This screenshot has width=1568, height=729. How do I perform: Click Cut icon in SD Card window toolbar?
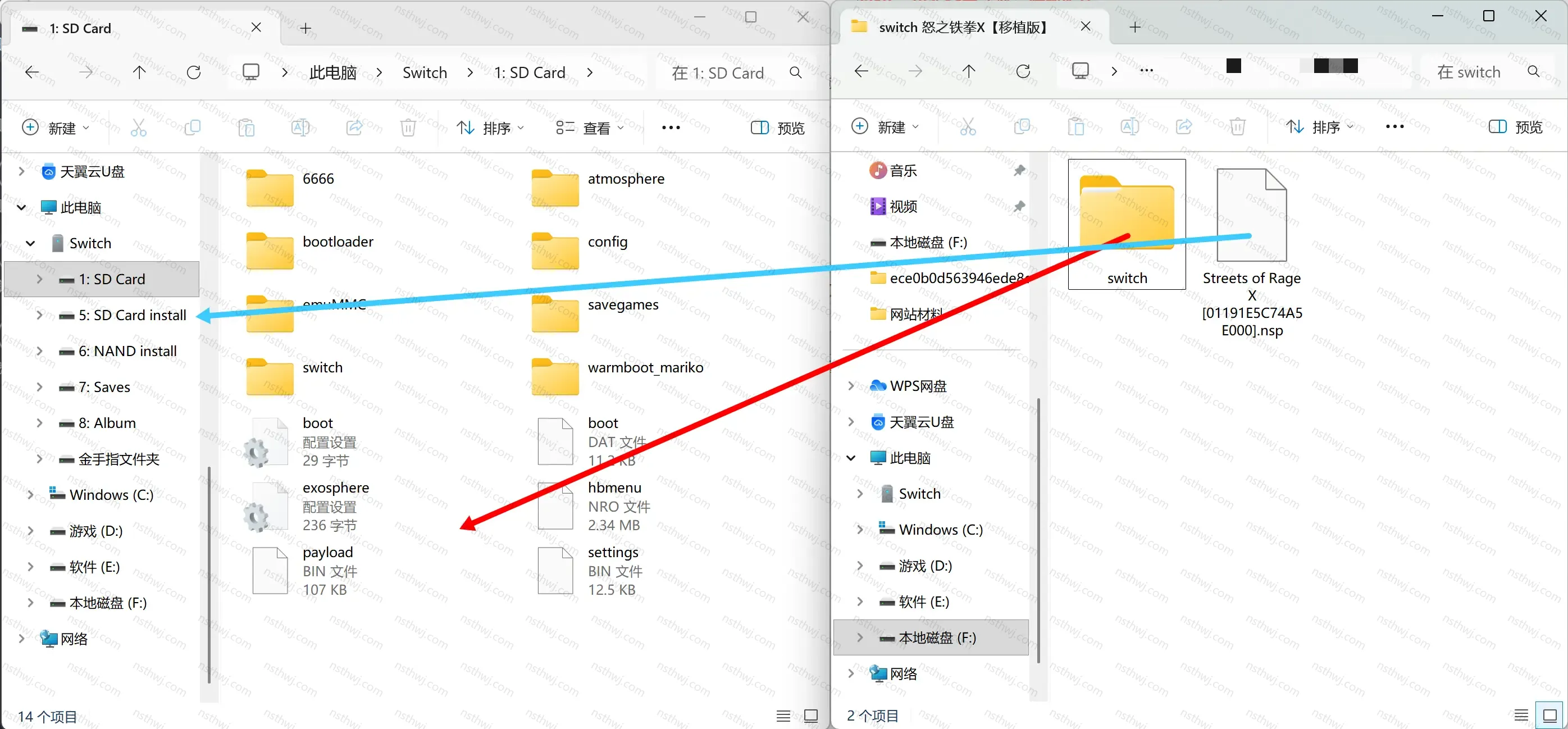(139, 128)
